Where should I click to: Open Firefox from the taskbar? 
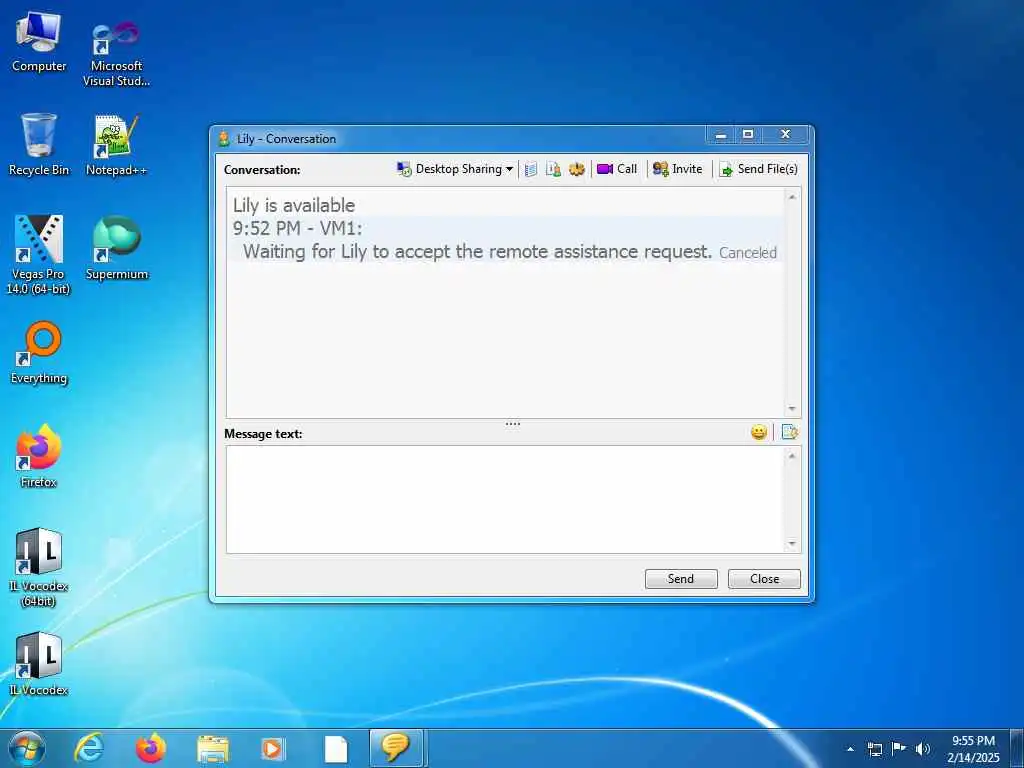coord(150,748)
